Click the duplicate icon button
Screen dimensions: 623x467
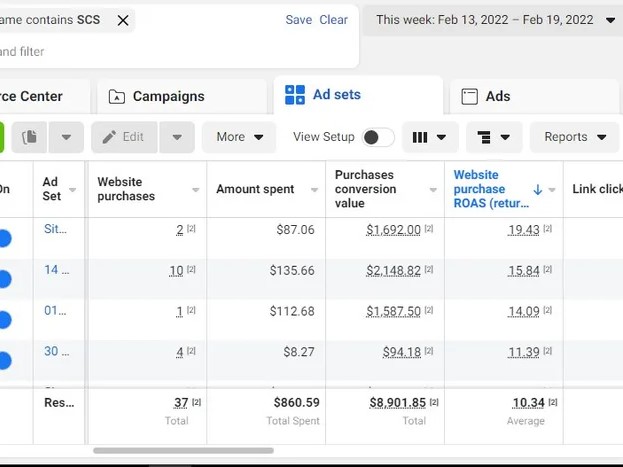[x=29, y=137]
